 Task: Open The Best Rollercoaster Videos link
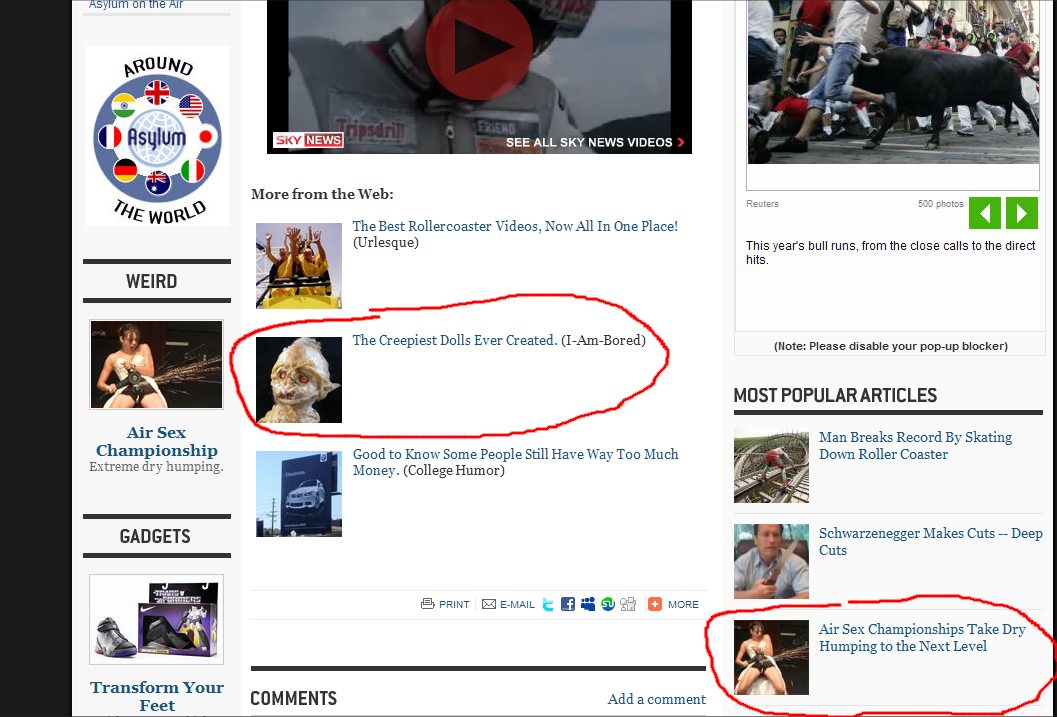click(x=515, y=227)
